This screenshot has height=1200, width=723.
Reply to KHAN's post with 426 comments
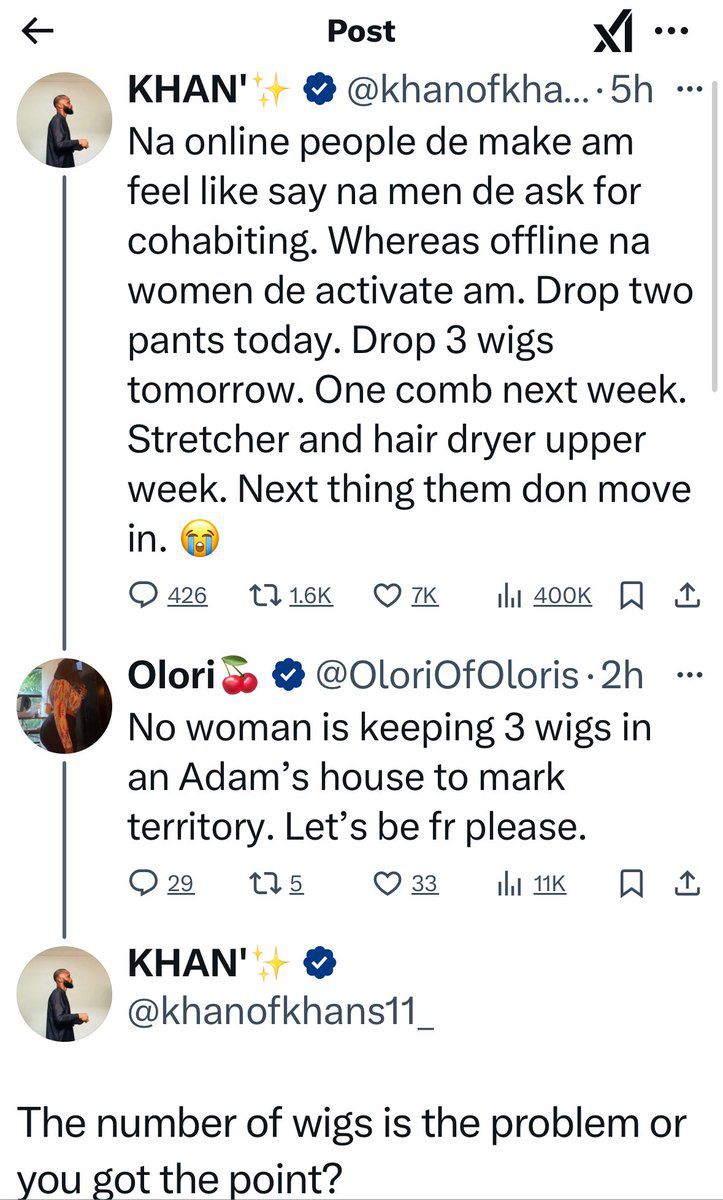(x=146, y=596)
